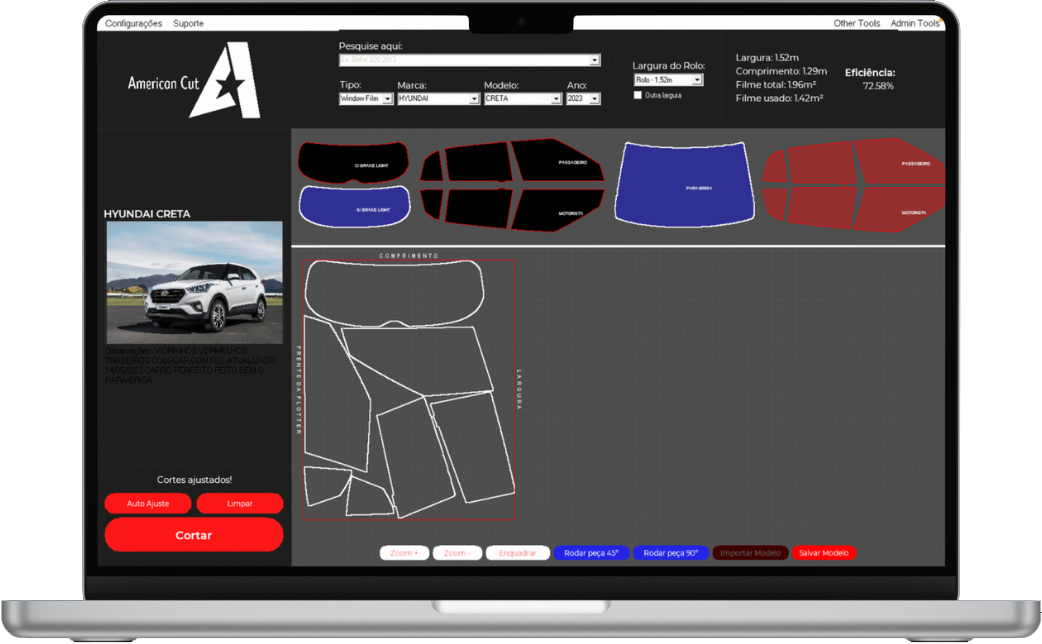Click the Observações notes text
The image size is (1042, 644).
tap(190, 366)
